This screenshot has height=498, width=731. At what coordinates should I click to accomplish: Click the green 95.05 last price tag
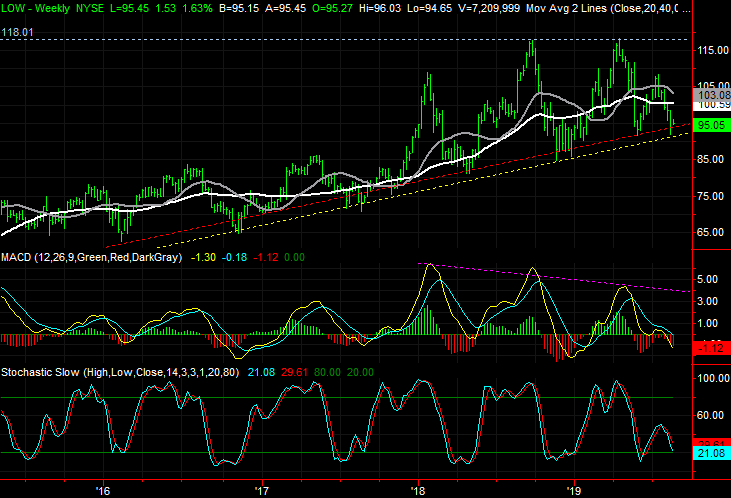pyautogui.click(x=712, y=125)
